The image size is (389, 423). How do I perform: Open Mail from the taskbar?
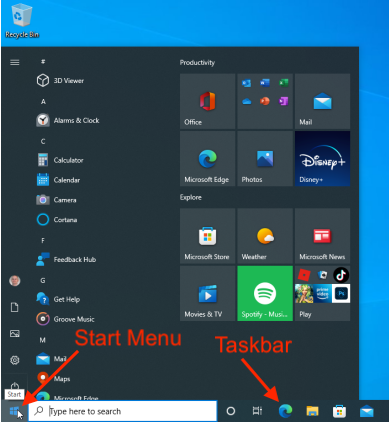tap(367, 411)
